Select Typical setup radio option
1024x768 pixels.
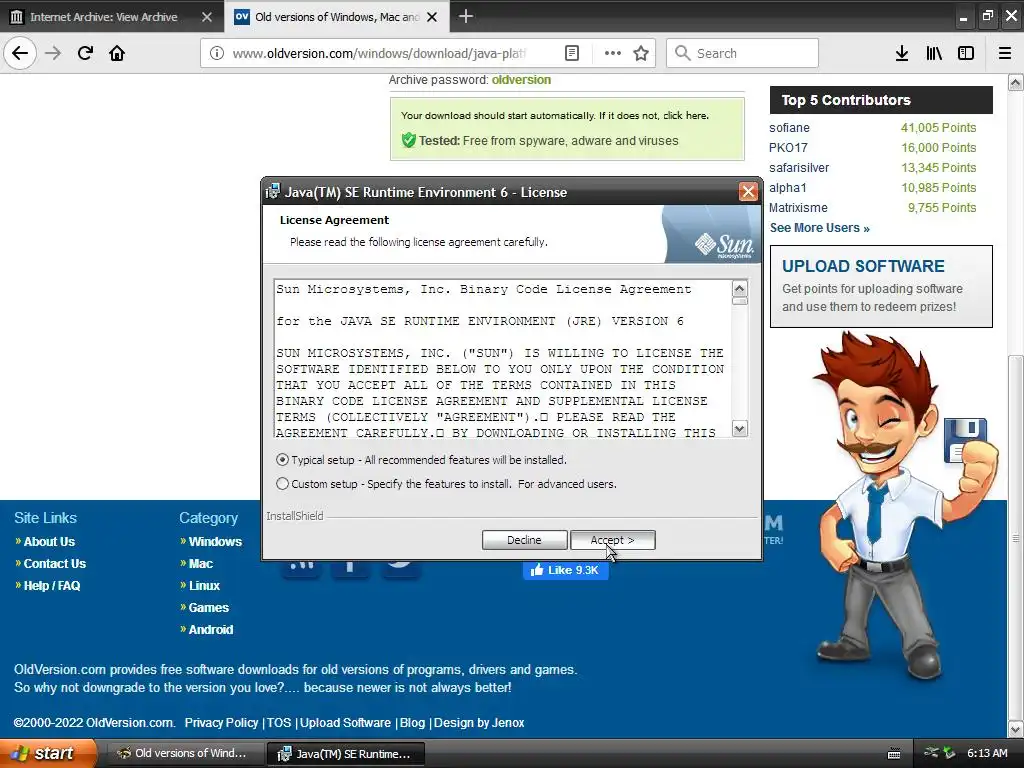[282, 460]
